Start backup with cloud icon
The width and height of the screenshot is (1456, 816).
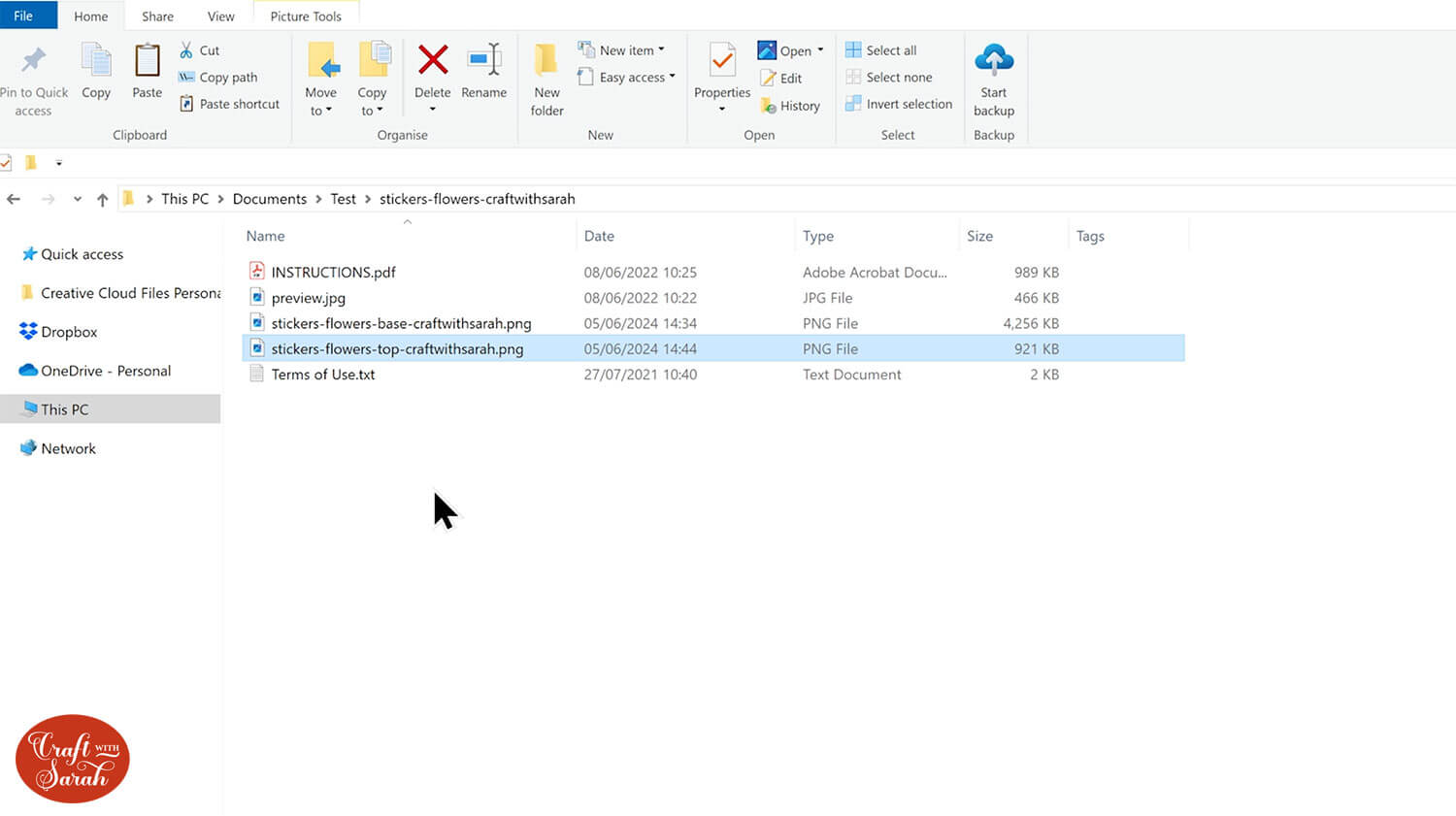coord(993,61)
